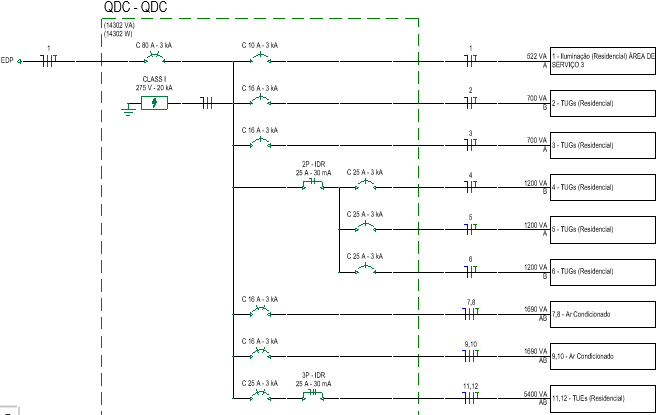The height and width of the screenshot is (415, 656).
Task: Select the 3P - IDR 25 A device
Action: point(311,396)
